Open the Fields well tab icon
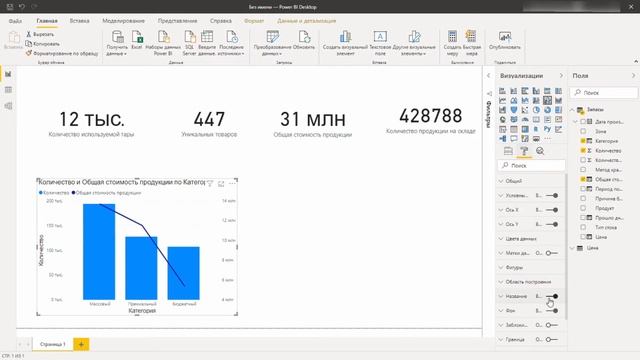This screenshot has width=640, height=360. pyautogui.click(x=508, y=151)
